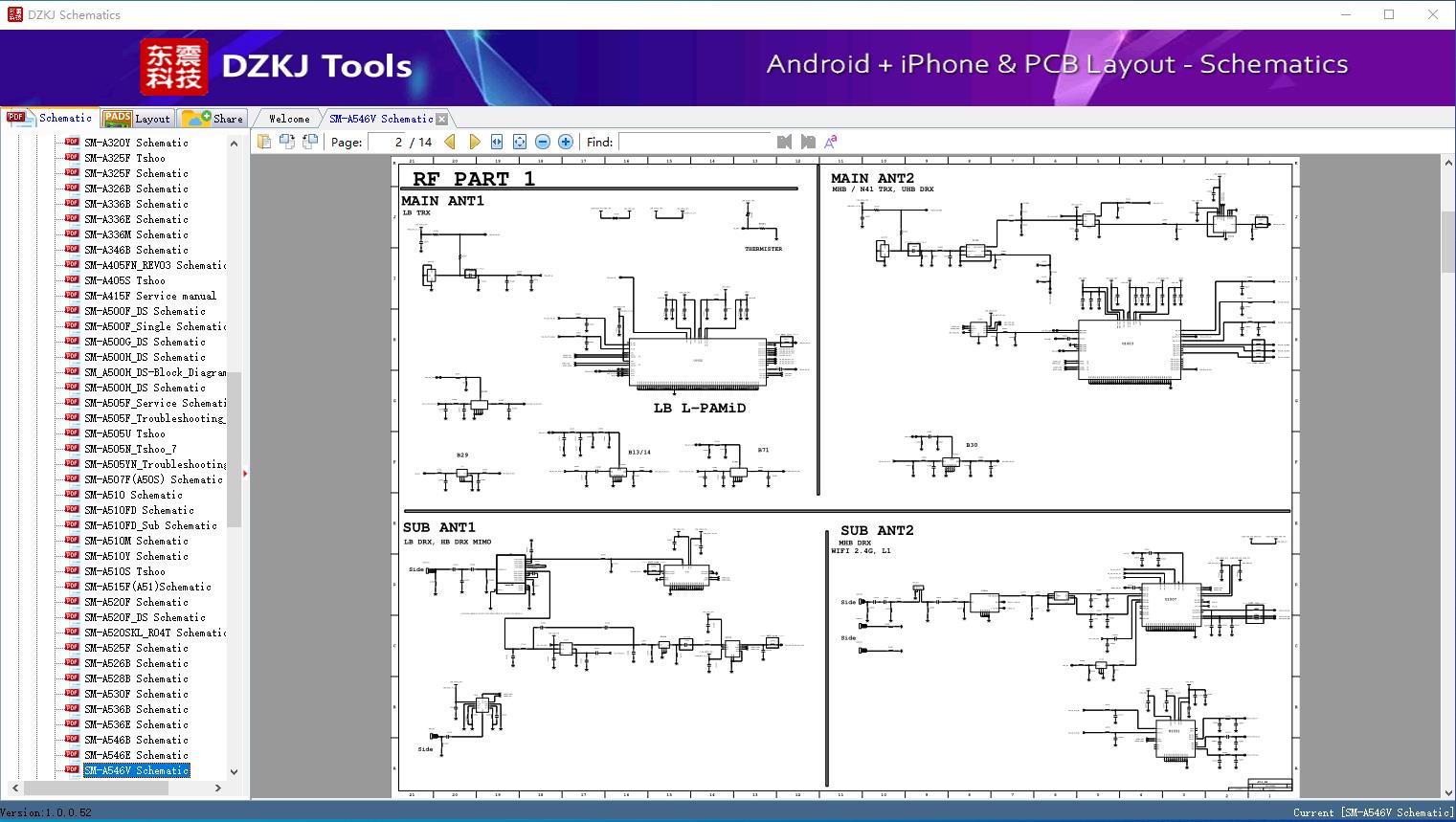Select SM-A405FN_REV03 Schematic tree item
The width and height of the screenshot is (1456, 822).
click(155, 265)
